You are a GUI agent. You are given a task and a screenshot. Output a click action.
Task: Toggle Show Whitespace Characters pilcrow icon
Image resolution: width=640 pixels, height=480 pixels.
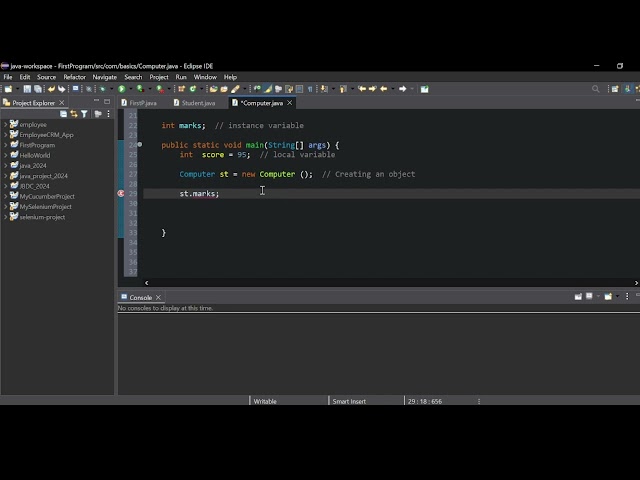click(310, 89)
